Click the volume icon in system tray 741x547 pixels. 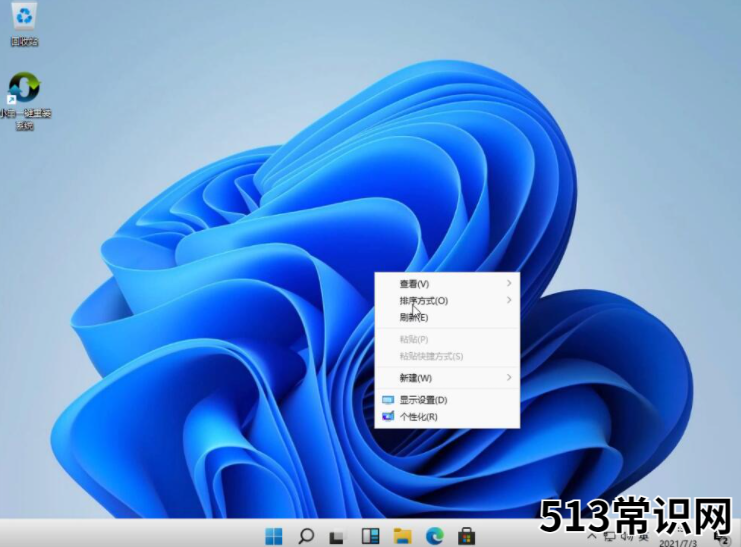[627, 536]
